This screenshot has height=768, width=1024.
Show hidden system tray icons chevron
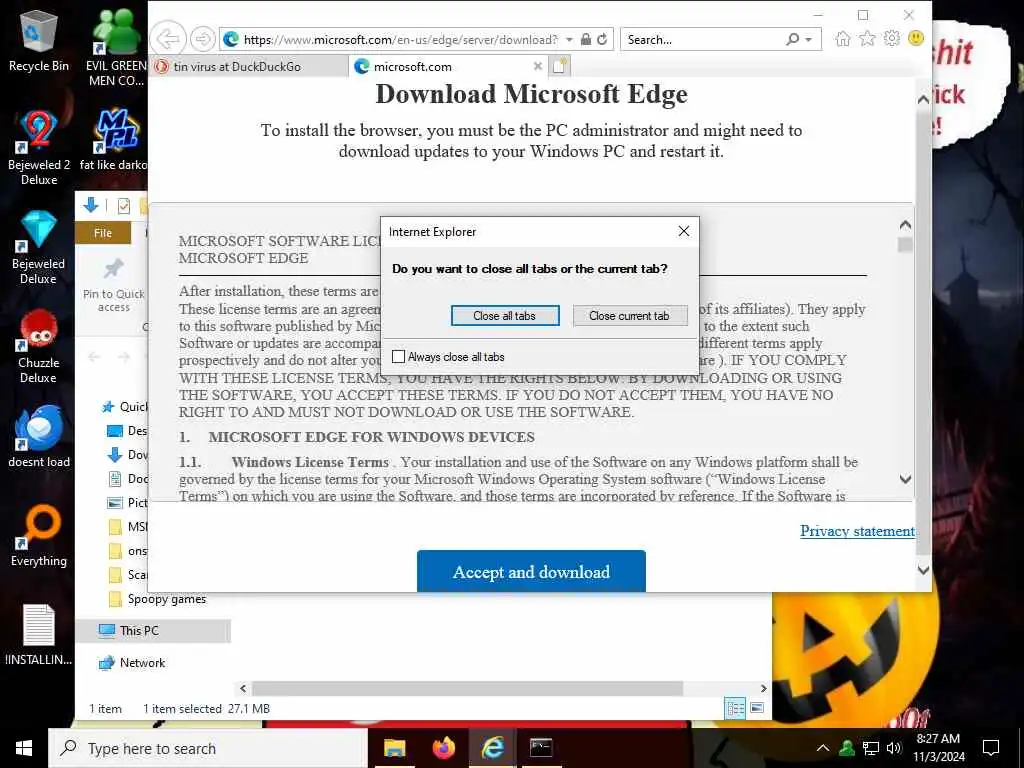click(823, 748)
